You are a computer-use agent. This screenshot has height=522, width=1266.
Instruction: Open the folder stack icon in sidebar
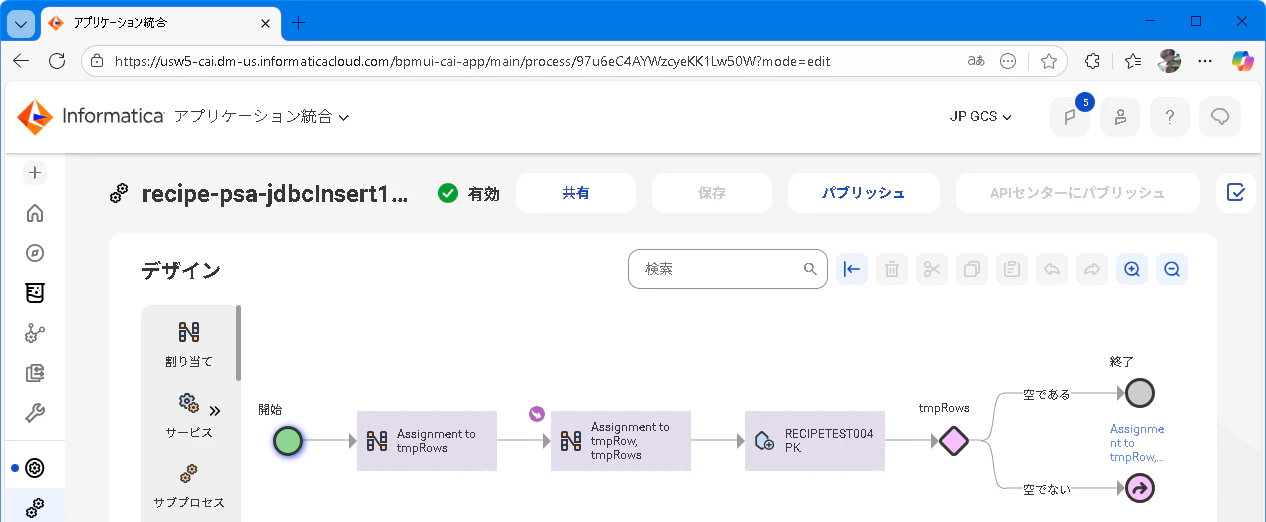point(35,373)
